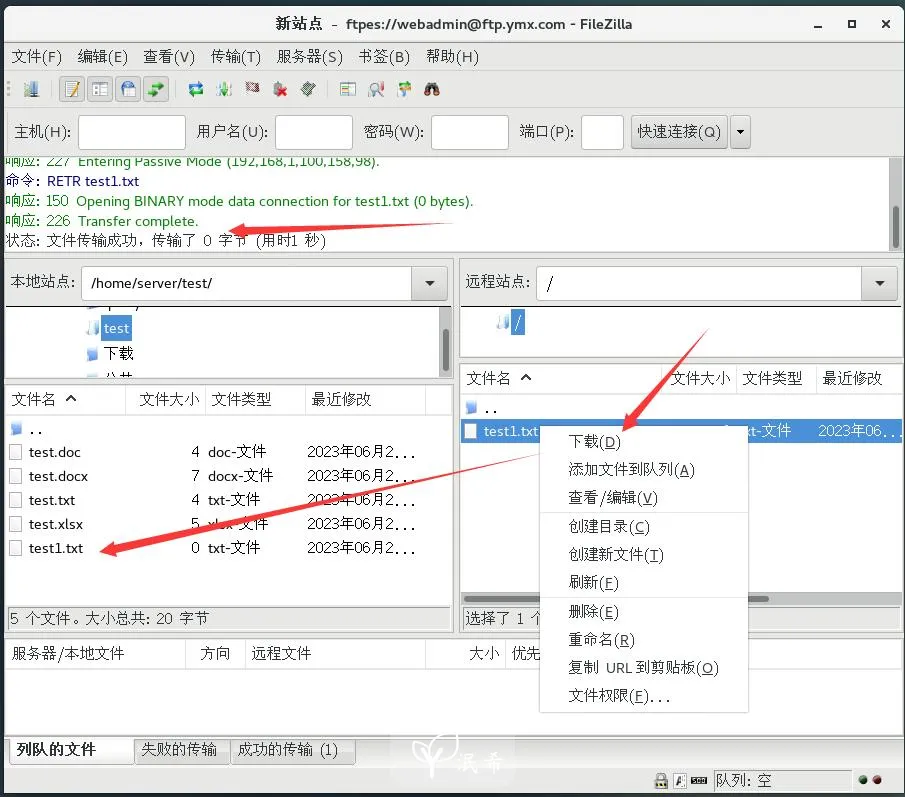Choose 复制 URL 到剪贴板(O) entry
905x797 pixels.
pos(644,668)
